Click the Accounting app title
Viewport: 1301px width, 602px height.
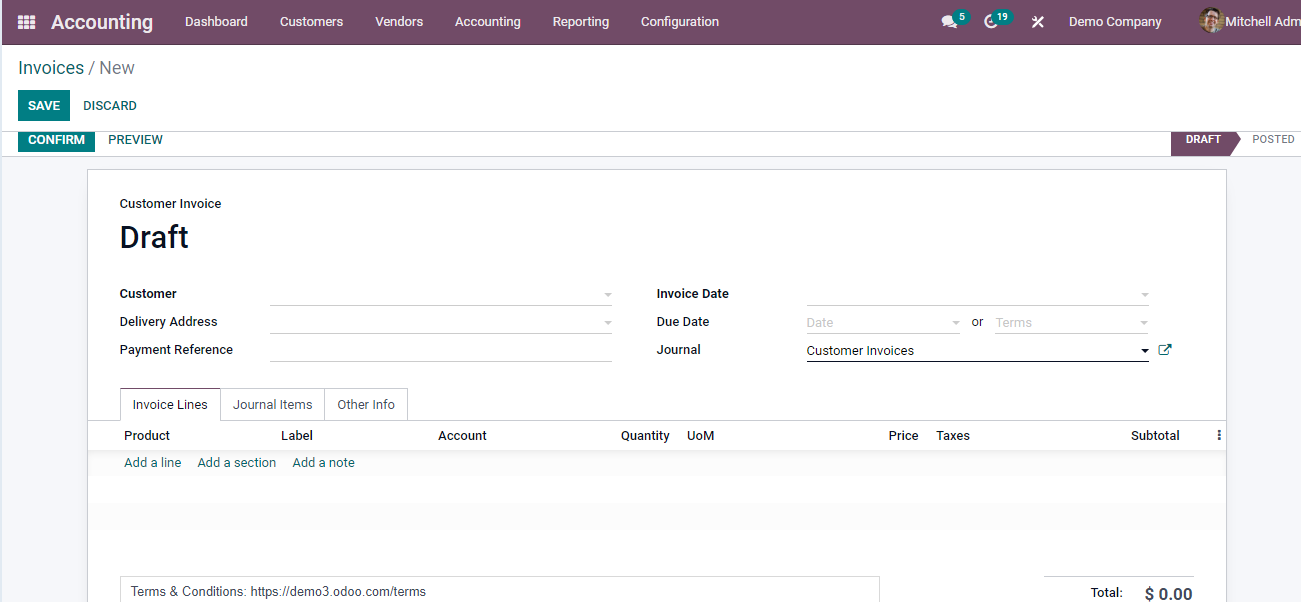pyautogui.click(x=102, y=22)
